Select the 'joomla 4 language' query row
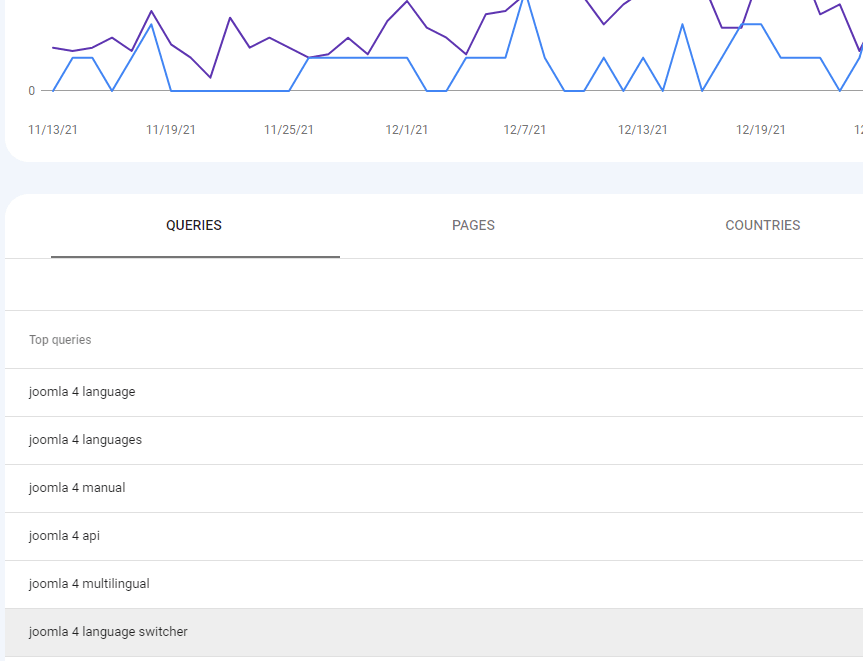Viewport: 863px width, 661px height. click(x=434, y=392)
